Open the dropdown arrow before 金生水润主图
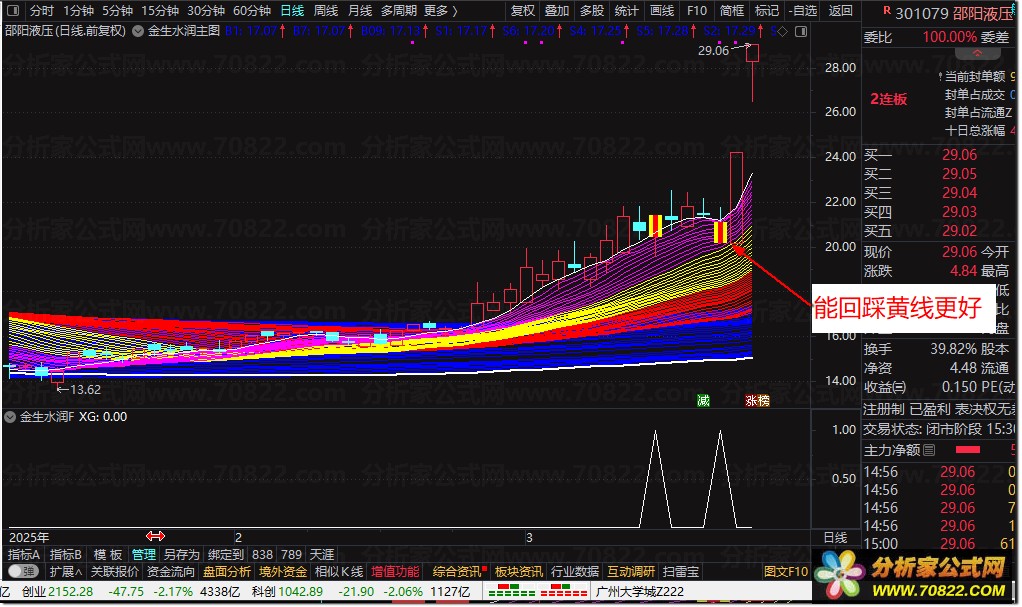 click(x=138, y=31)
